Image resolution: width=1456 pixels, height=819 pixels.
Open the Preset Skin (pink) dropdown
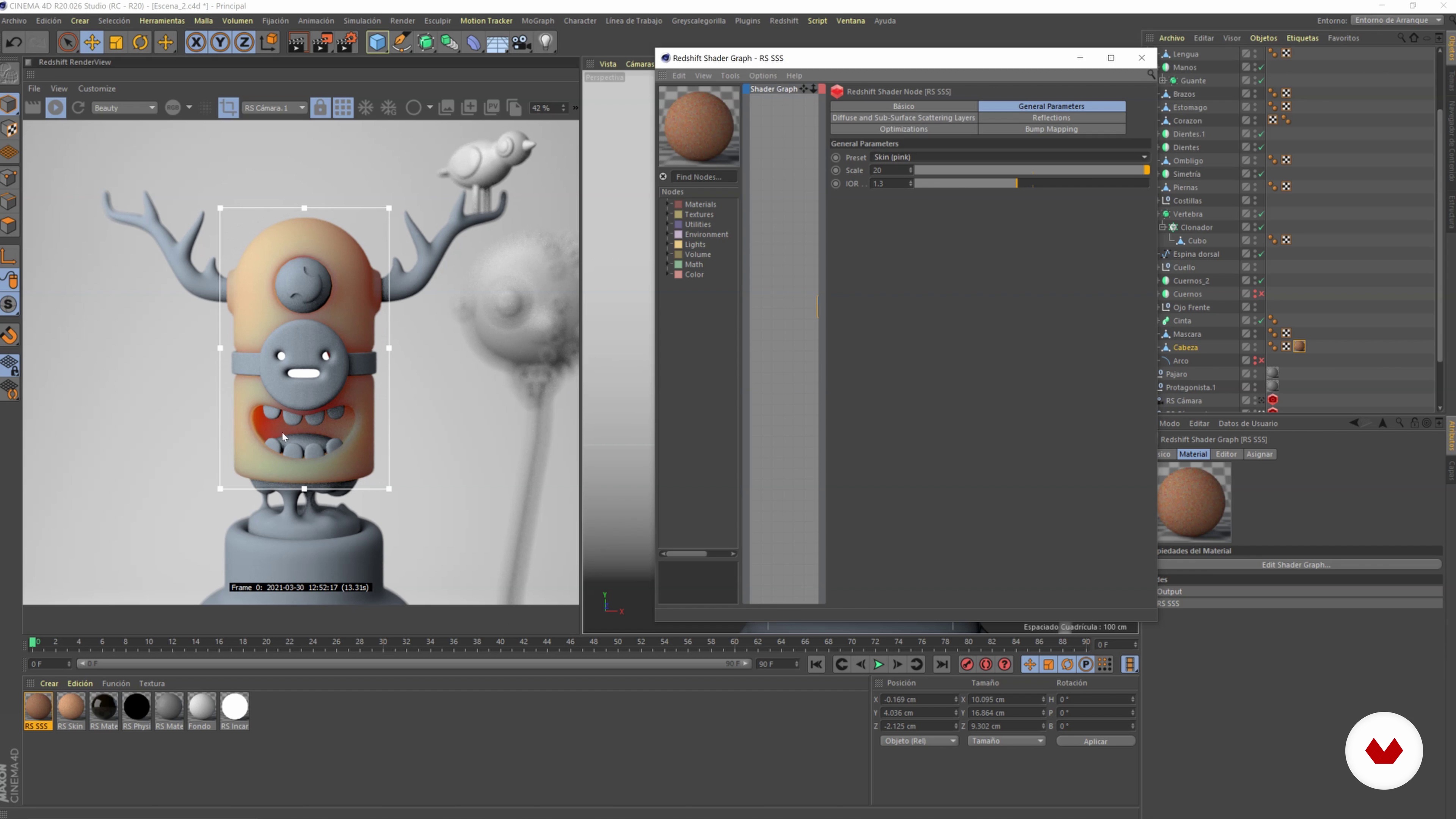click(1009, 157)
